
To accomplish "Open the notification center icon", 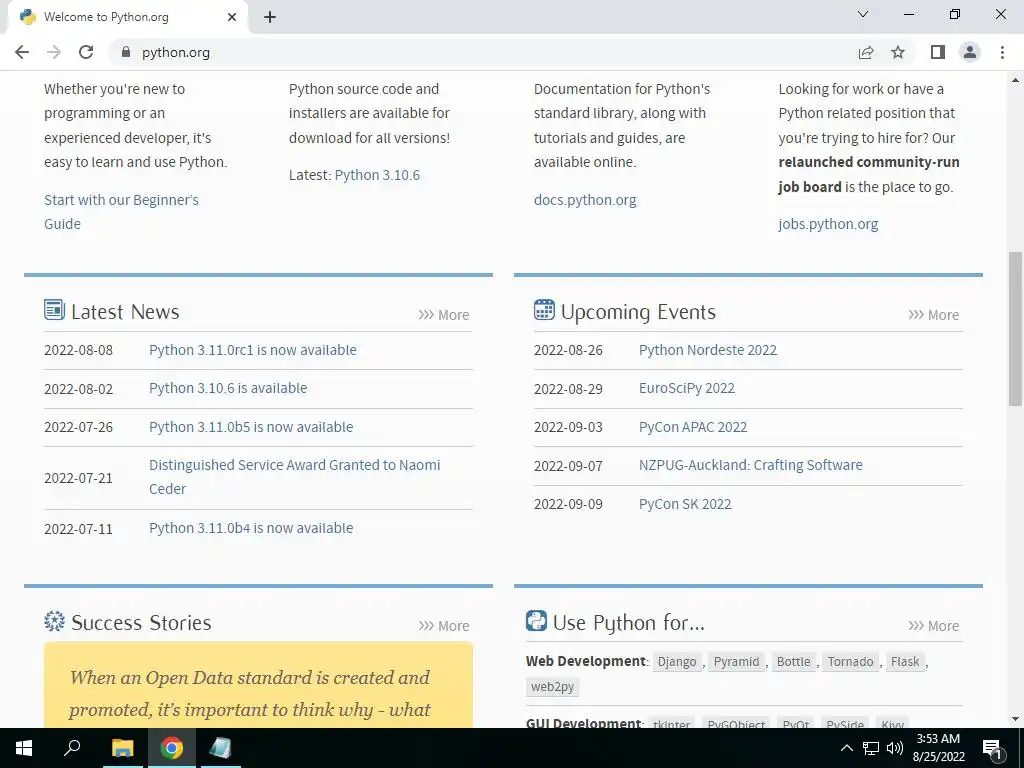I will pos(993,748).
